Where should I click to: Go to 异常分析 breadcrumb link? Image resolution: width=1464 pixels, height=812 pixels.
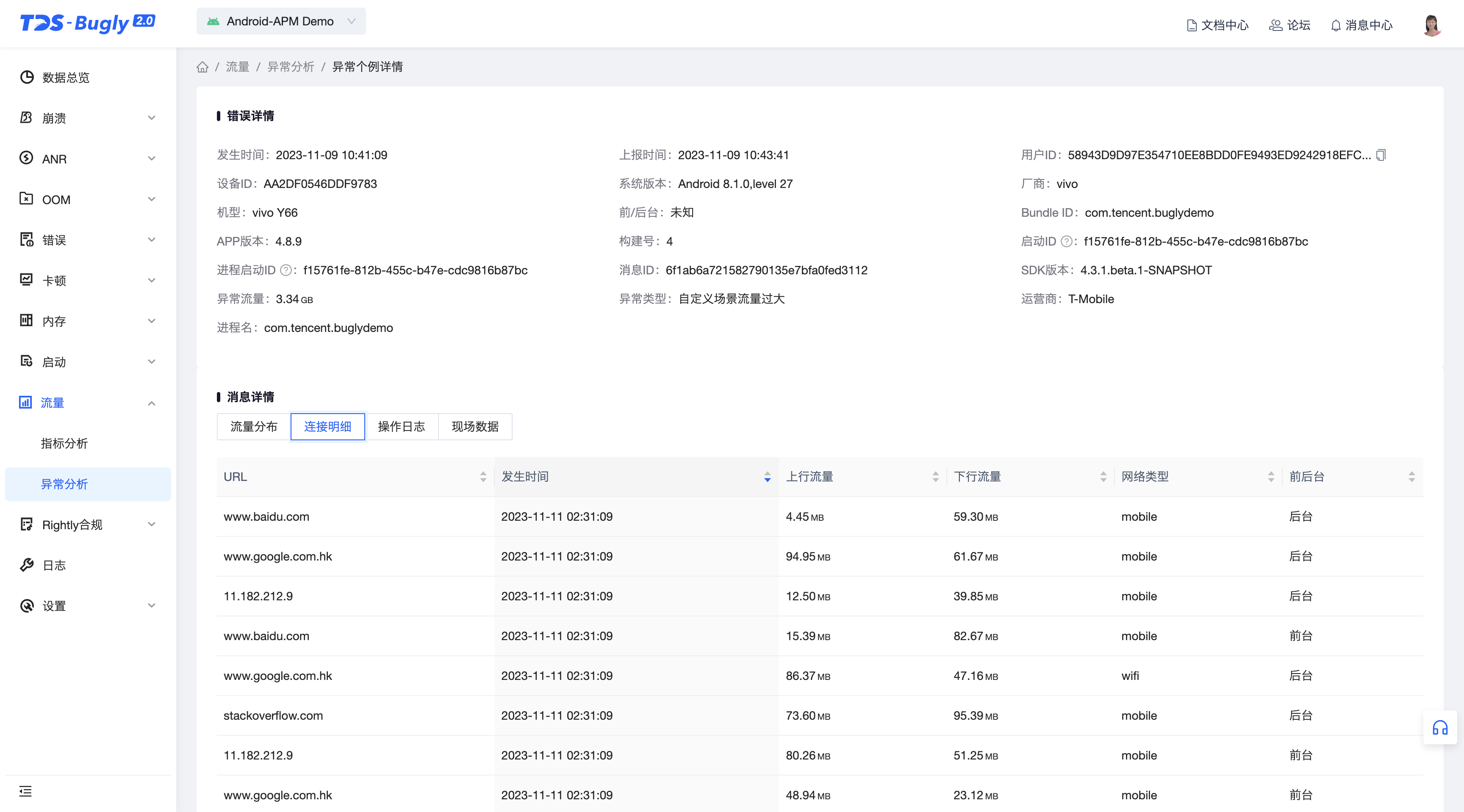click(x=291, y=67)
